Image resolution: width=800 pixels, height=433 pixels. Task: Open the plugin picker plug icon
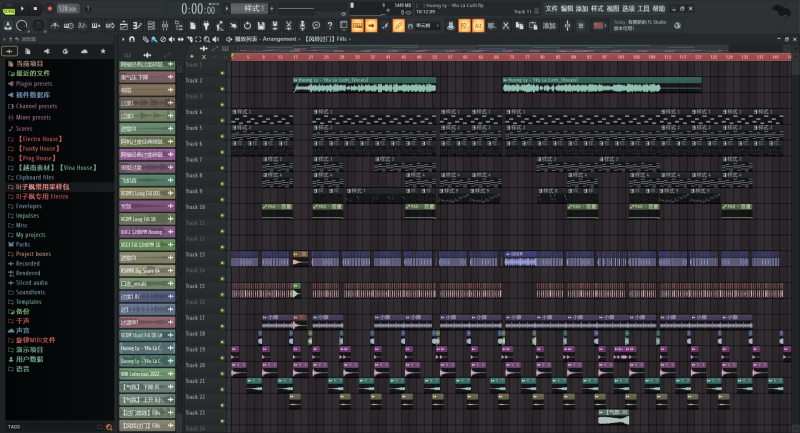coord(206,26)
